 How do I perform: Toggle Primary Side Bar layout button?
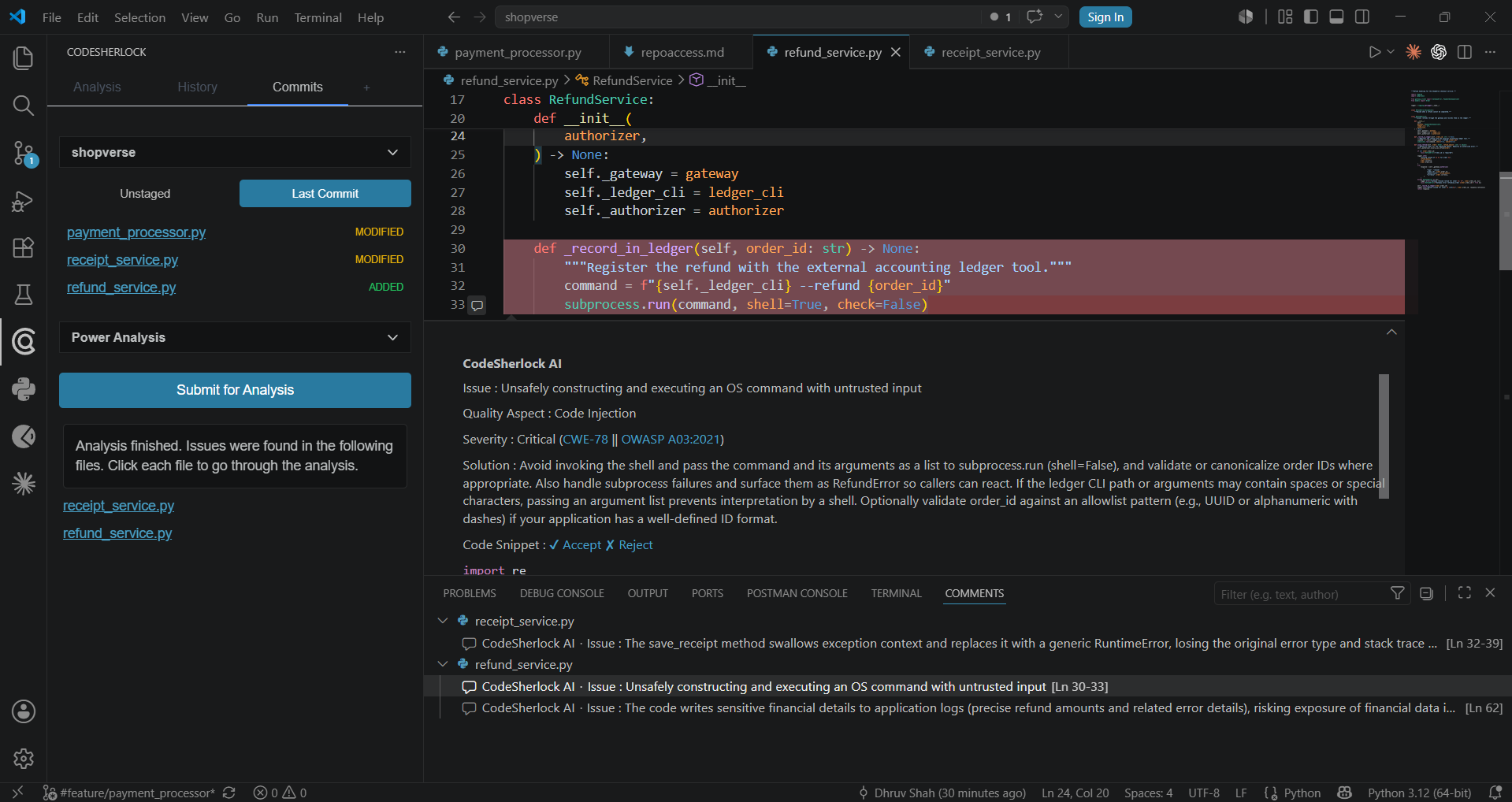1311,17
